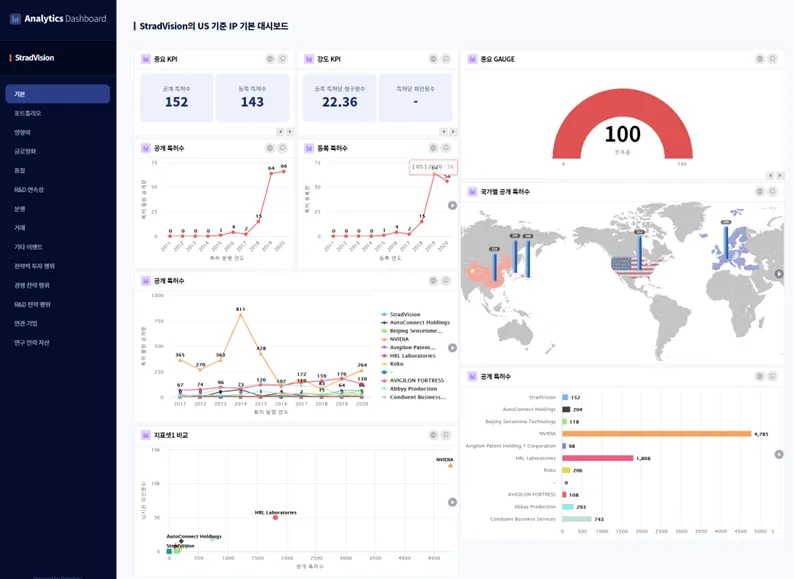
Task: Toggle StradVision series in chart legend
Action: point(401,315)
